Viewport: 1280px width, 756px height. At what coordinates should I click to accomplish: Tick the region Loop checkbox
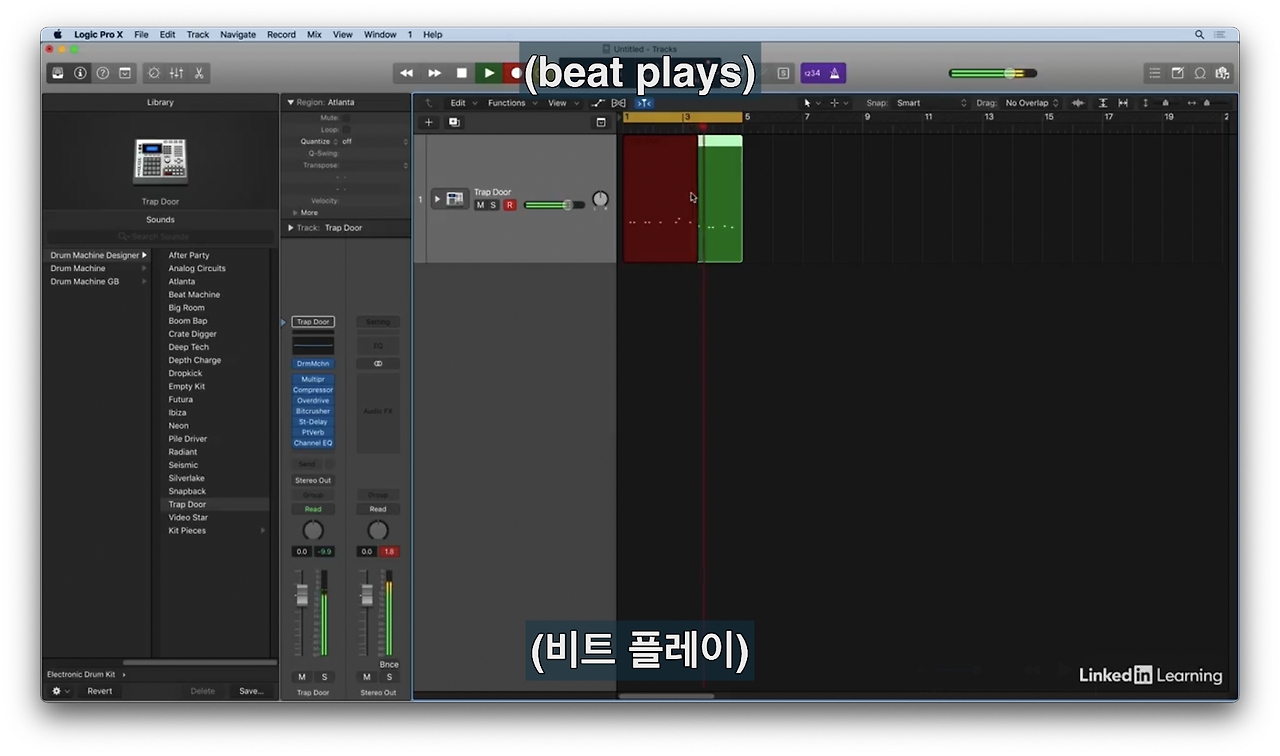click(x=346, y=129)
